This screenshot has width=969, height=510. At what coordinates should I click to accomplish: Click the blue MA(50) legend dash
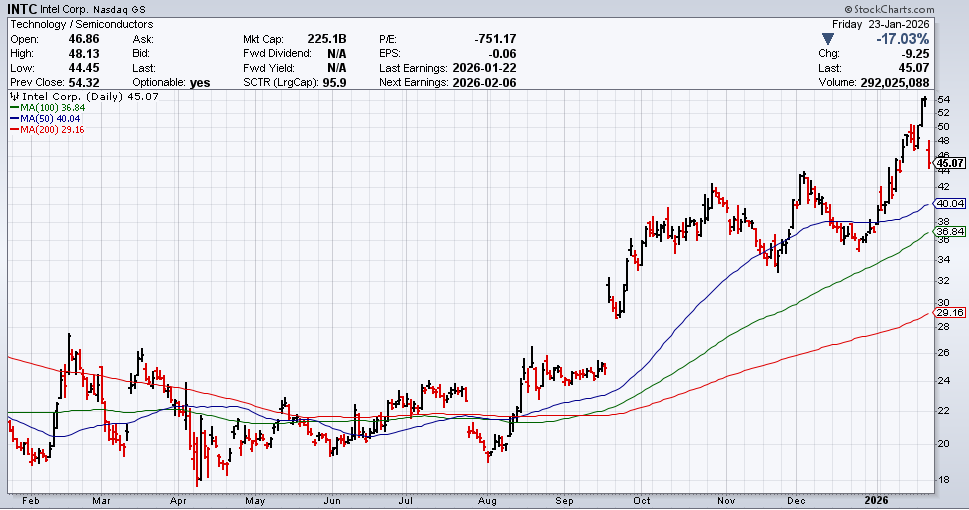click(x=13, y=118)
